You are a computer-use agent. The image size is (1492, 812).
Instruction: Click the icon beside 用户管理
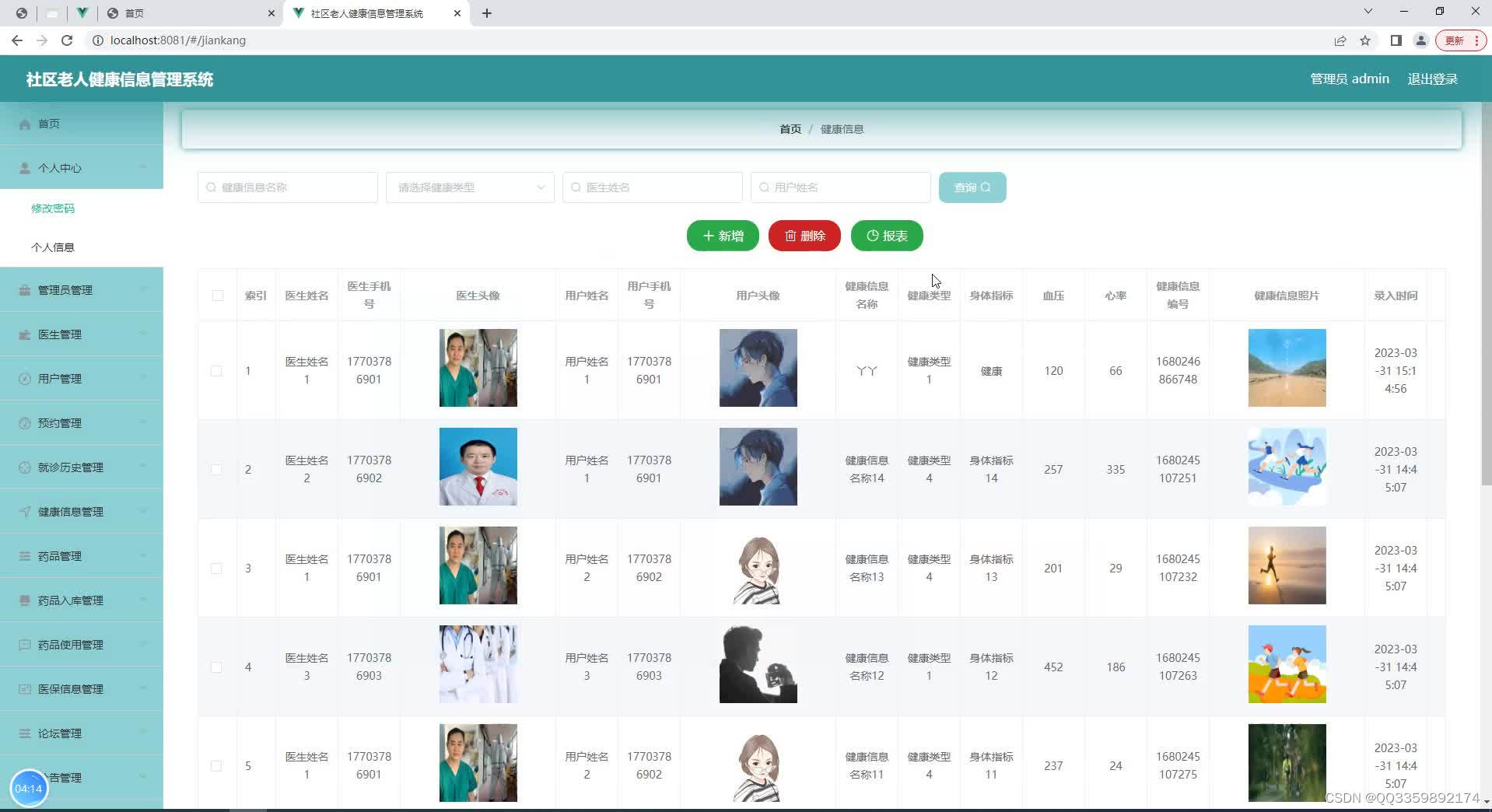coord(25,379)
